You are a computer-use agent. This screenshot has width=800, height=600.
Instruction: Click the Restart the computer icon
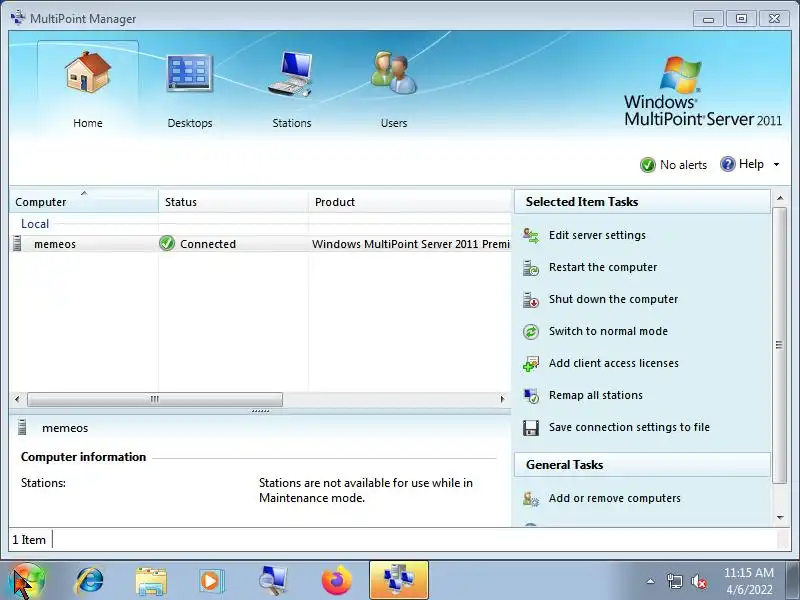531,267
